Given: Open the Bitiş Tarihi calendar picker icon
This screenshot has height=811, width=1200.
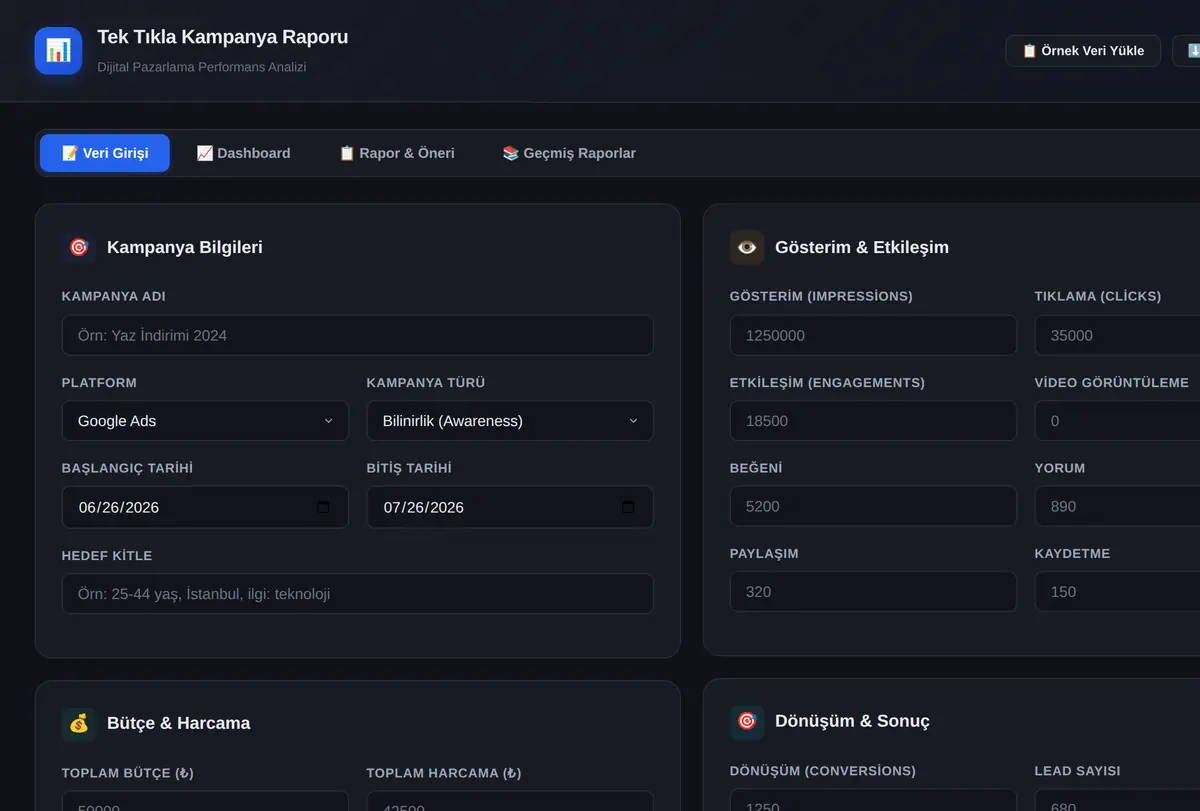Looking at the screenshot, I should click(628, 507).
